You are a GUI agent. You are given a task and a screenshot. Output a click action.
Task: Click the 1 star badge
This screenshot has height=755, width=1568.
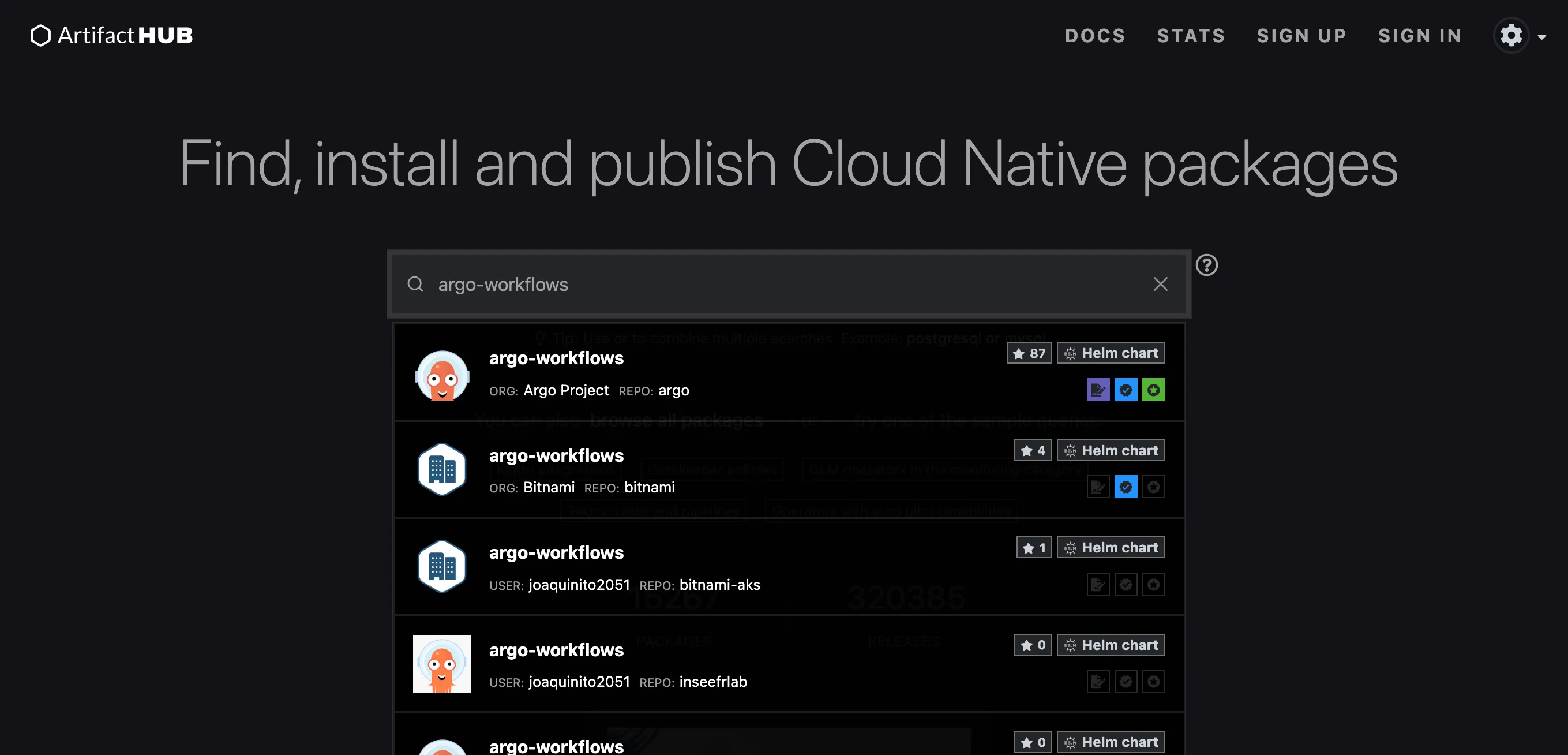[1034, 547]
